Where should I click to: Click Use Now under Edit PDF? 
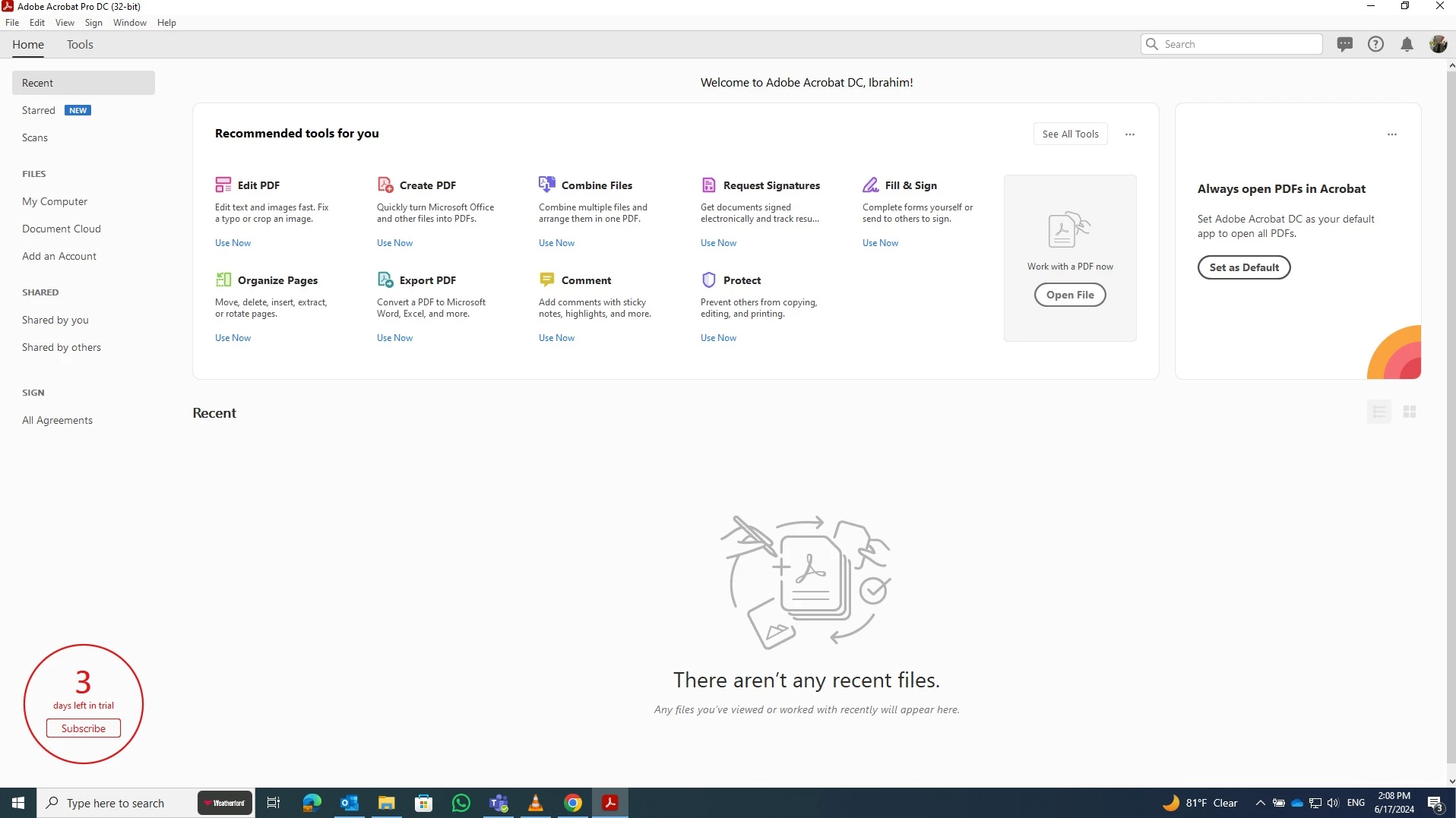pyautogui.click(x=233, y=243)
